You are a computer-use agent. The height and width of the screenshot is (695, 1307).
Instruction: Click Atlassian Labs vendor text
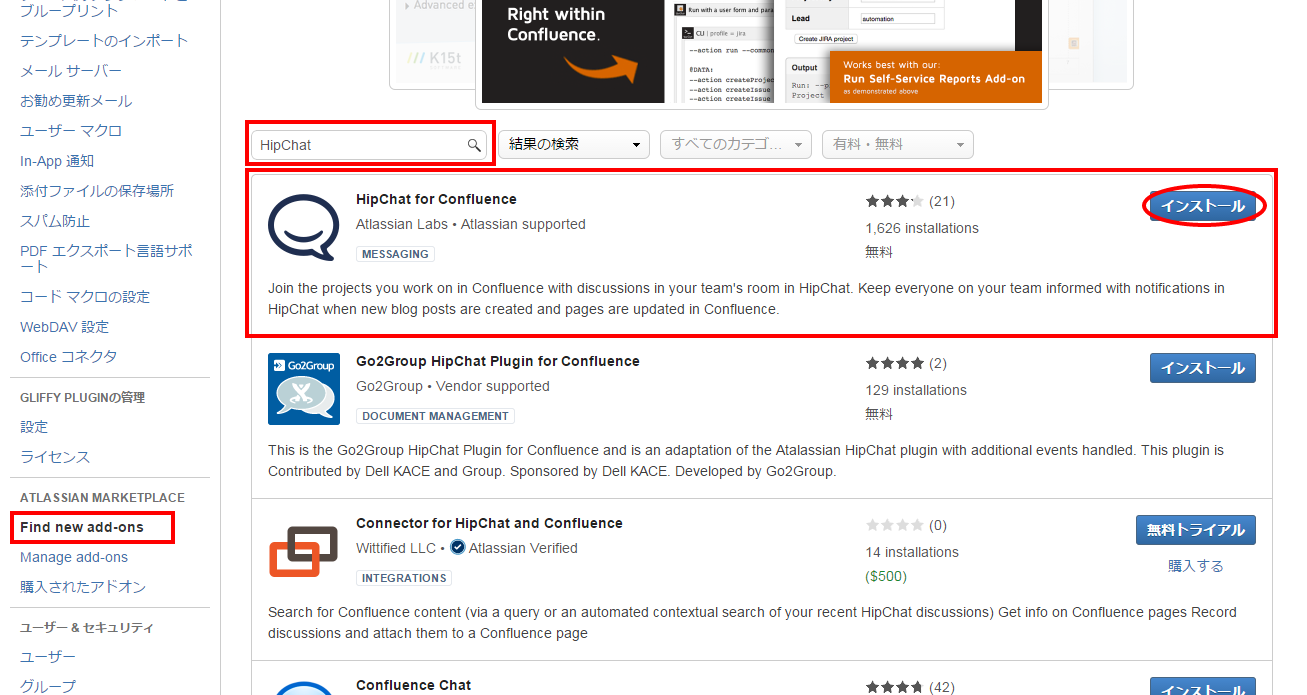[402, 224]
